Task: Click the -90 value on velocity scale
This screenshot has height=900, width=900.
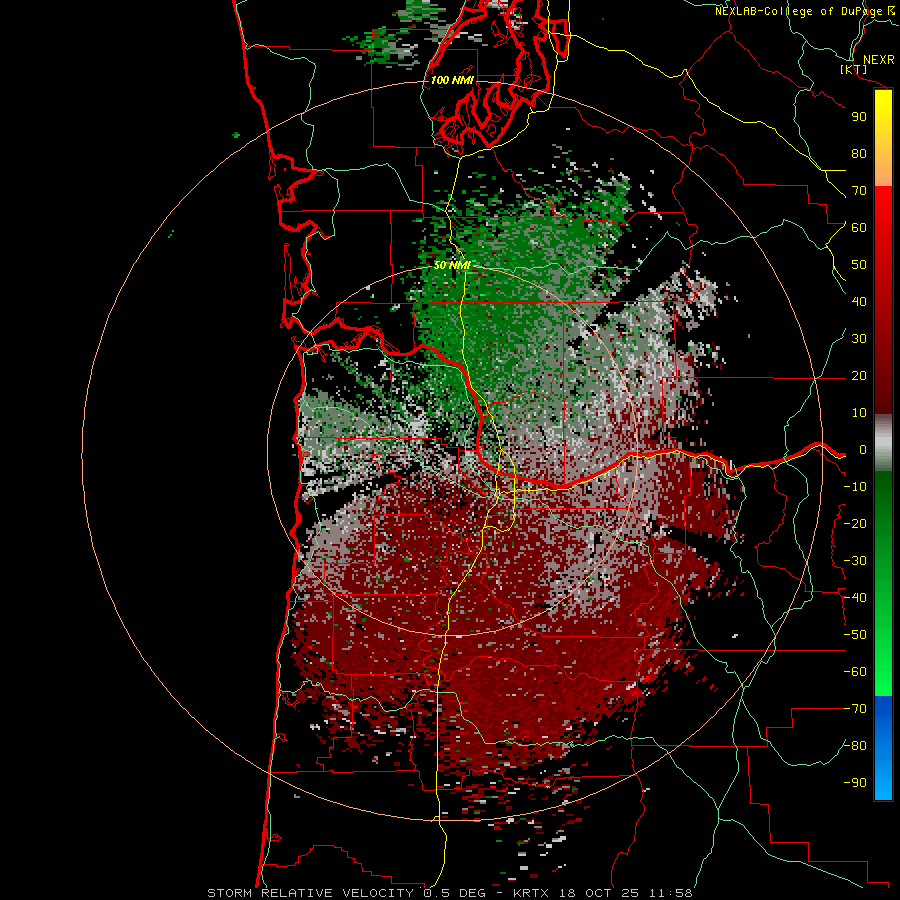Action: pyautogui.click(x=855, y=783)
